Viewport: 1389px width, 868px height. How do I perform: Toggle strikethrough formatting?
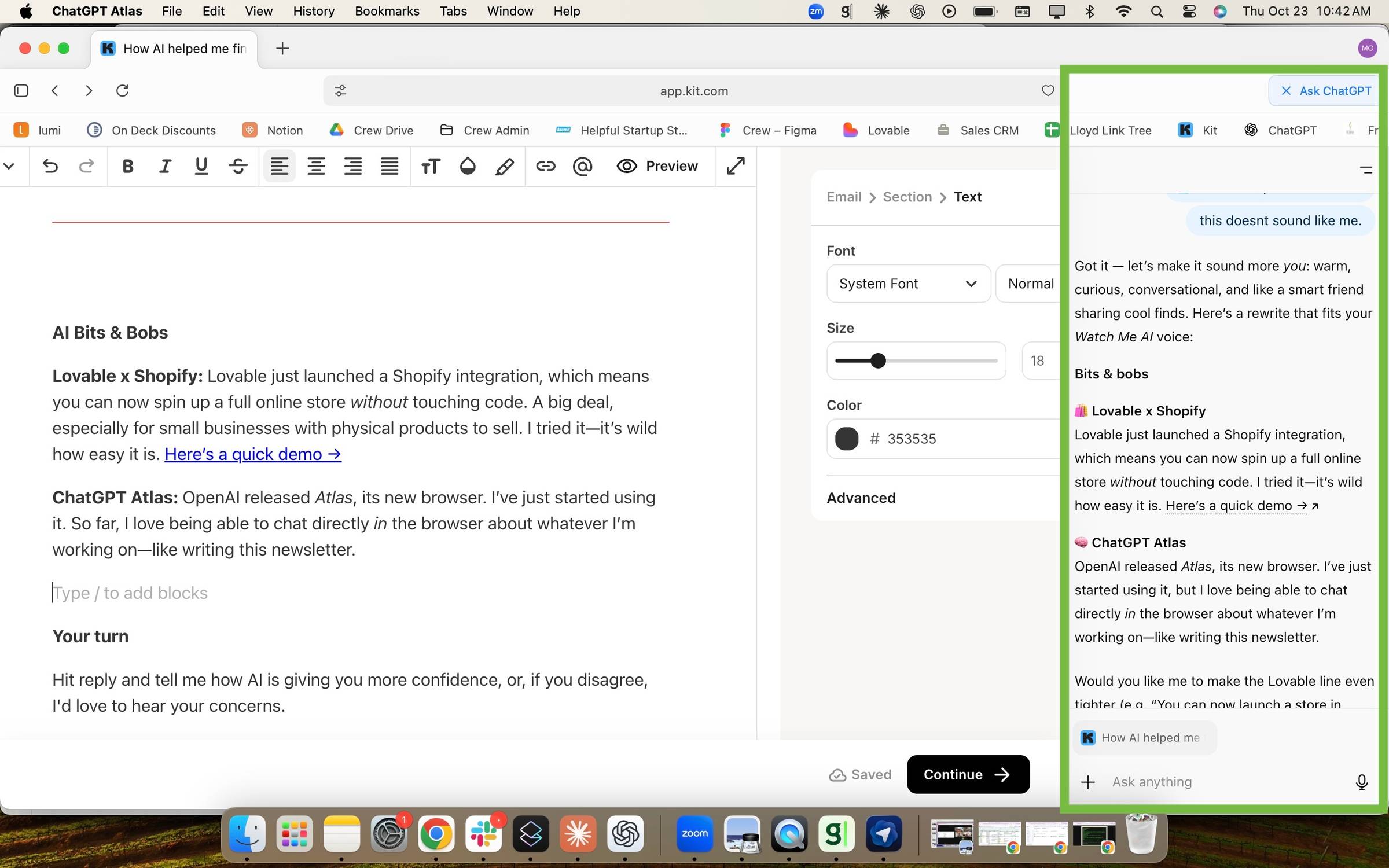238,167
